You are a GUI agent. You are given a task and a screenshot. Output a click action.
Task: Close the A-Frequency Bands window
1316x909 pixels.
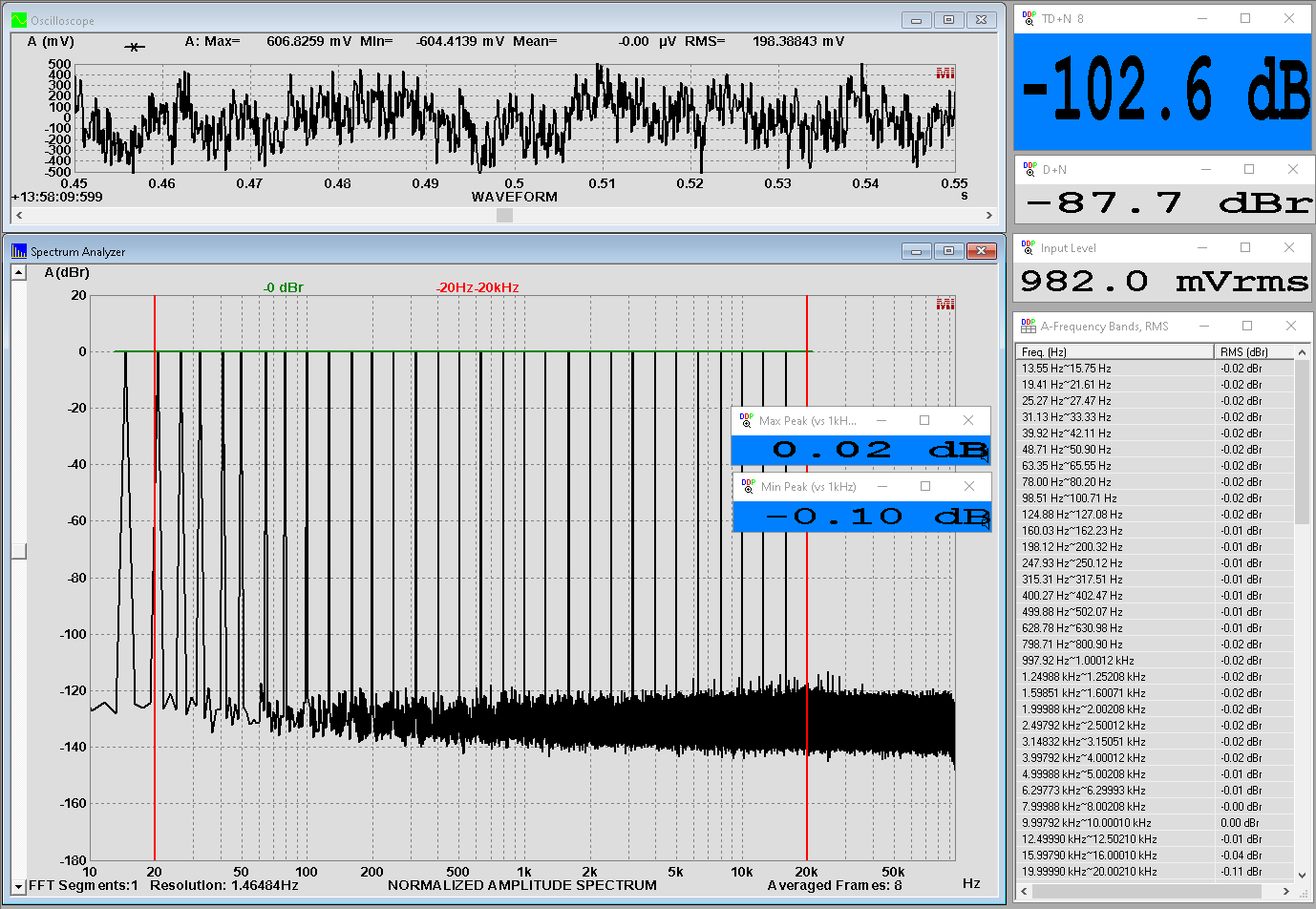tap(1291, 326)
